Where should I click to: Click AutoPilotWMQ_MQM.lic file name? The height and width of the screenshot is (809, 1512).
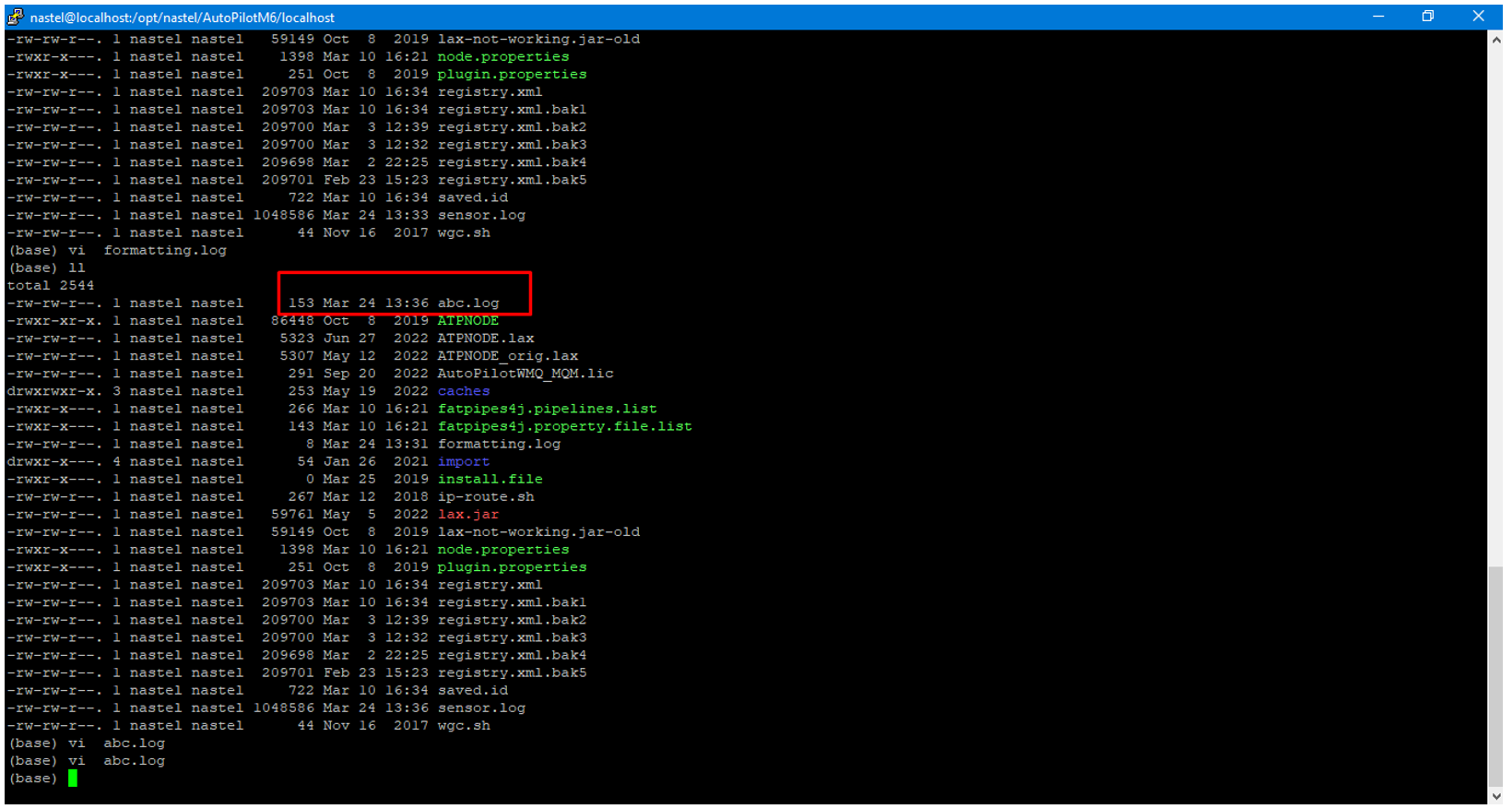(526, 374)
